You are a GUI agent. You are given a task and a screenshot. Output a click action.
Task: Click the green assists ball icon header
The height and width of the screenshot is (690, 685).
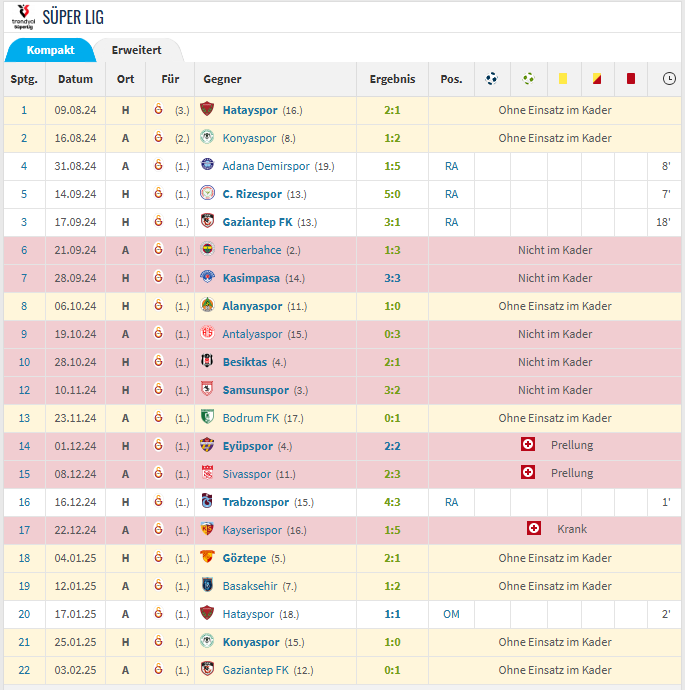(528, 79)
